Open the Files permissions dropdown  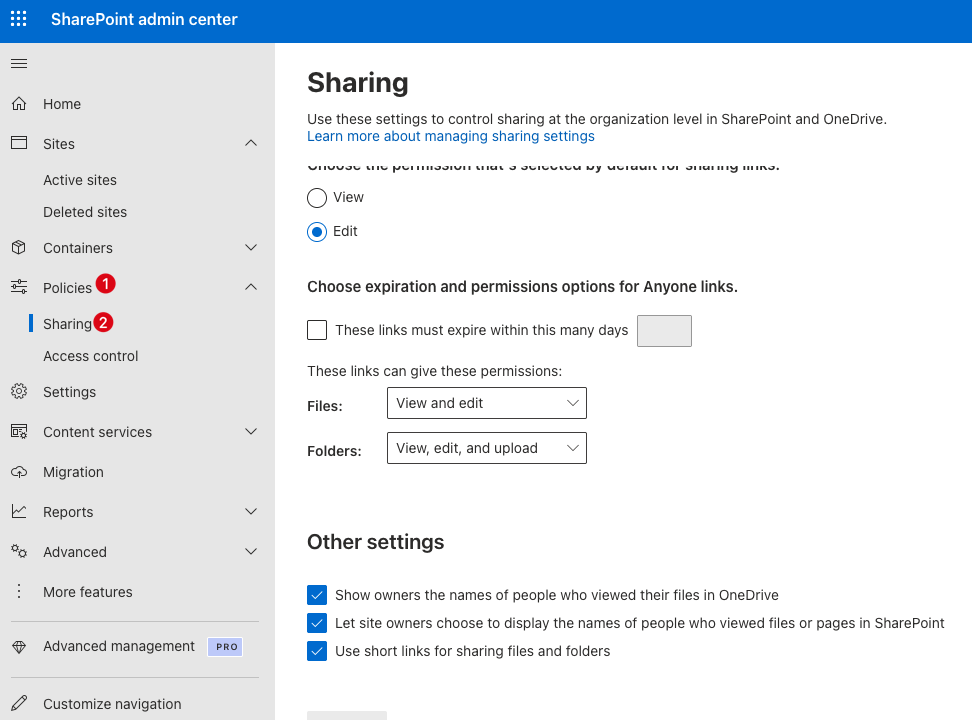click(x=487, y=403)
